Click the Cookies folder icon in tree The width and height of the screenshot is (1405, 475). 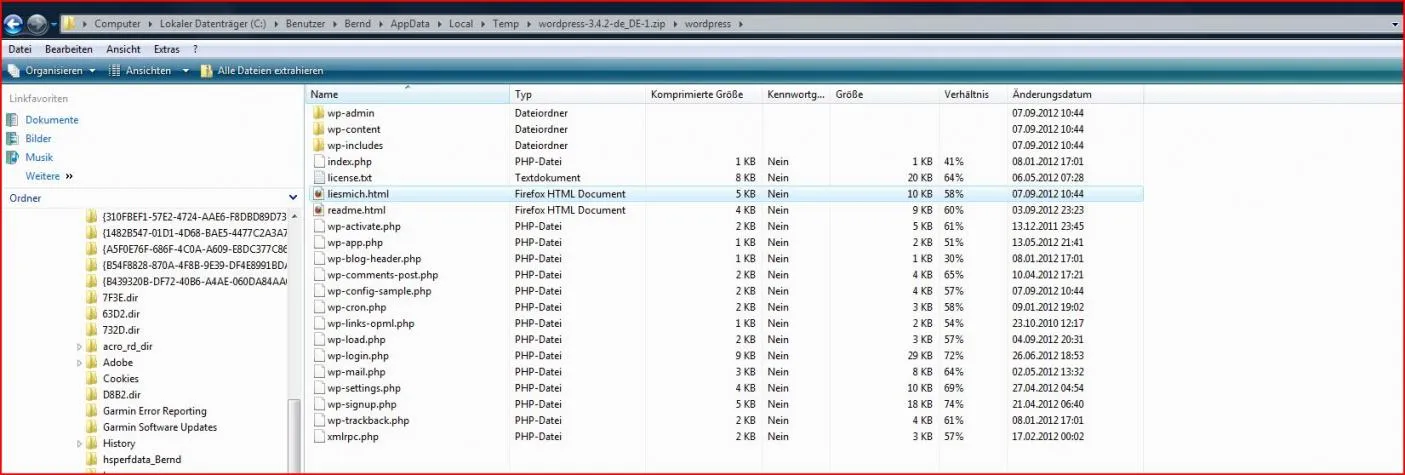(x=93, y=379)
